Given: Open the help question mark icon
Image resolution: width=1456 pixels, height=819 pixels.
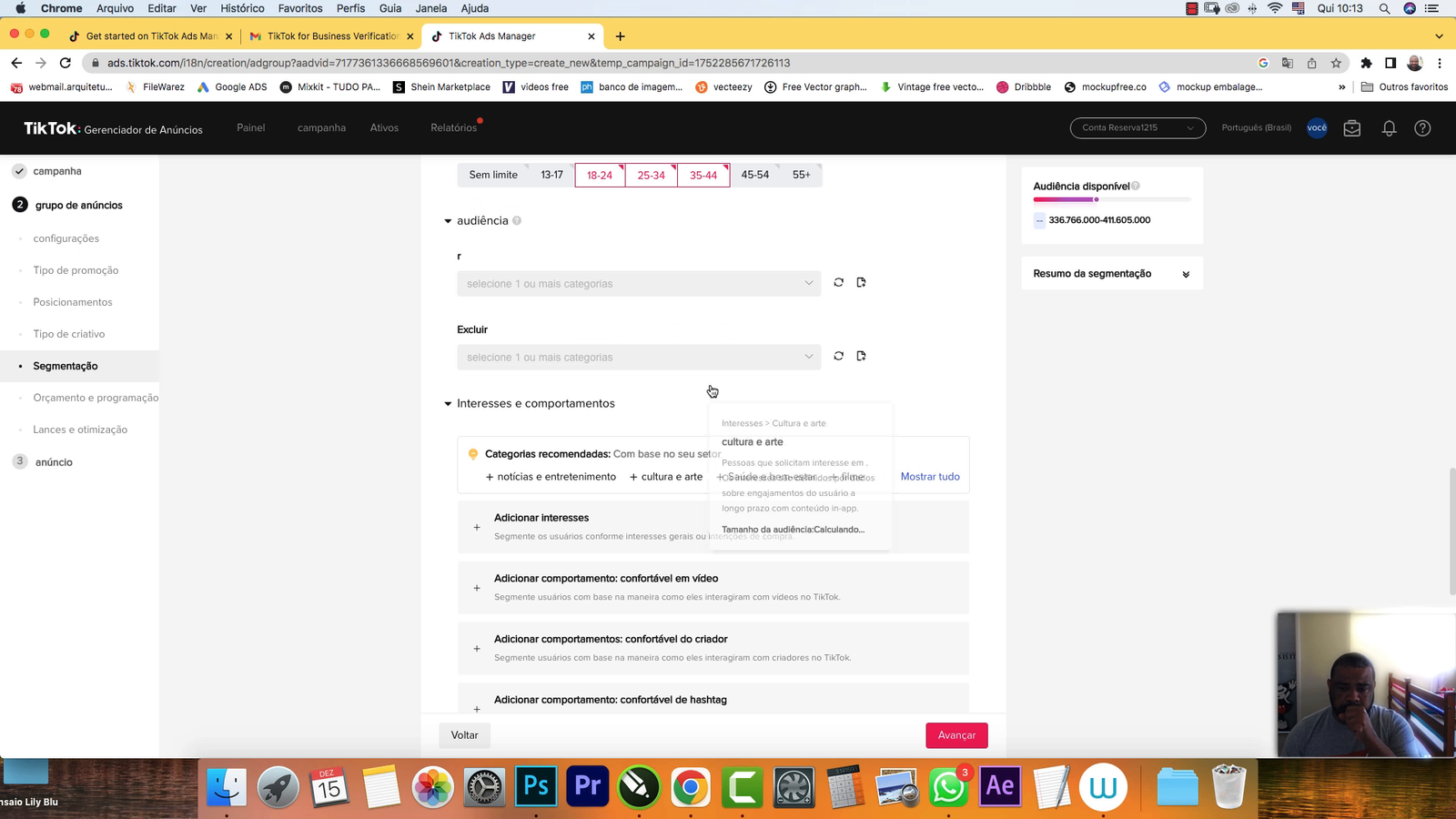Looking at the screenshot, I should pyautogui.click(x=1422, y=128).
